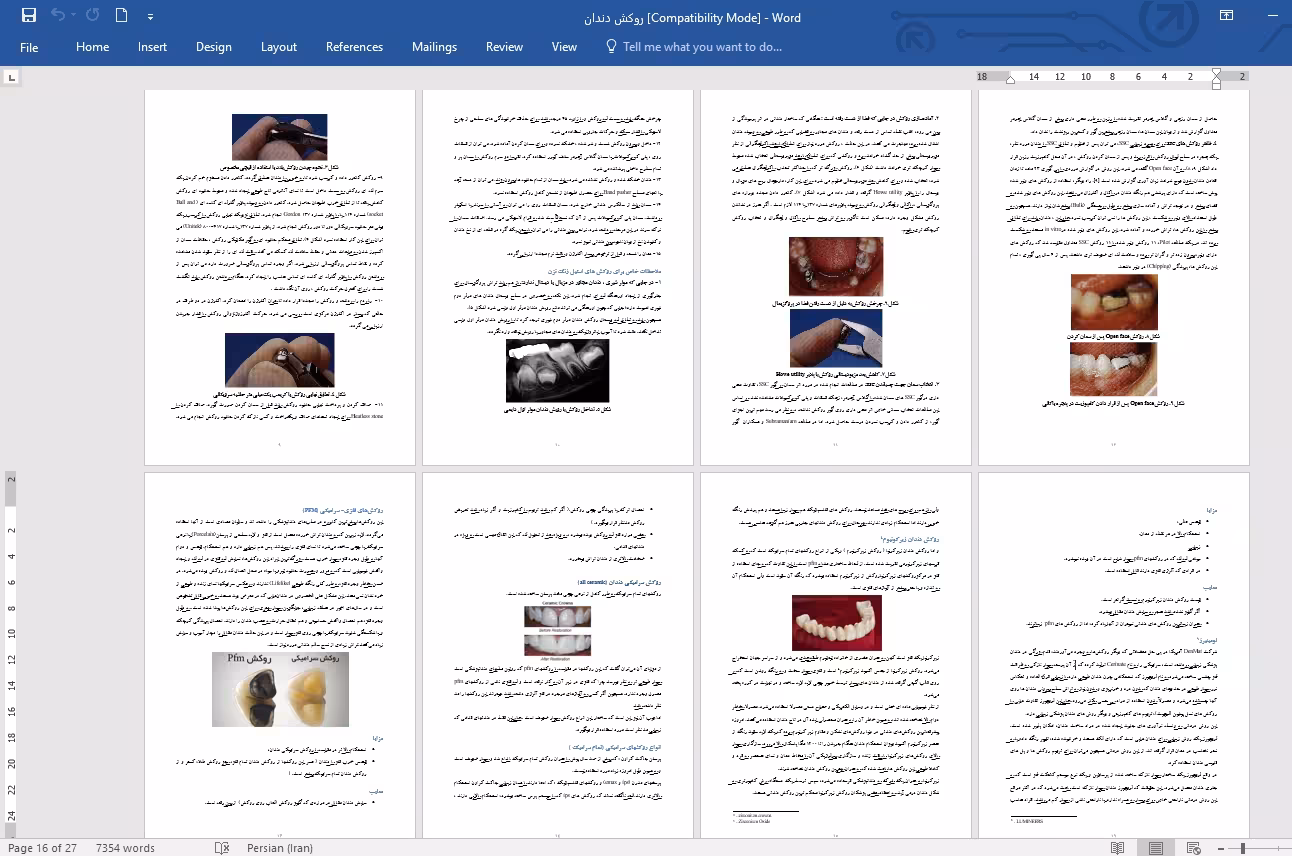Expand Customize Quick Access Toolbar menu
Image resolution: width=1292 pixels, height=856 pixels.
click(150, 17)
